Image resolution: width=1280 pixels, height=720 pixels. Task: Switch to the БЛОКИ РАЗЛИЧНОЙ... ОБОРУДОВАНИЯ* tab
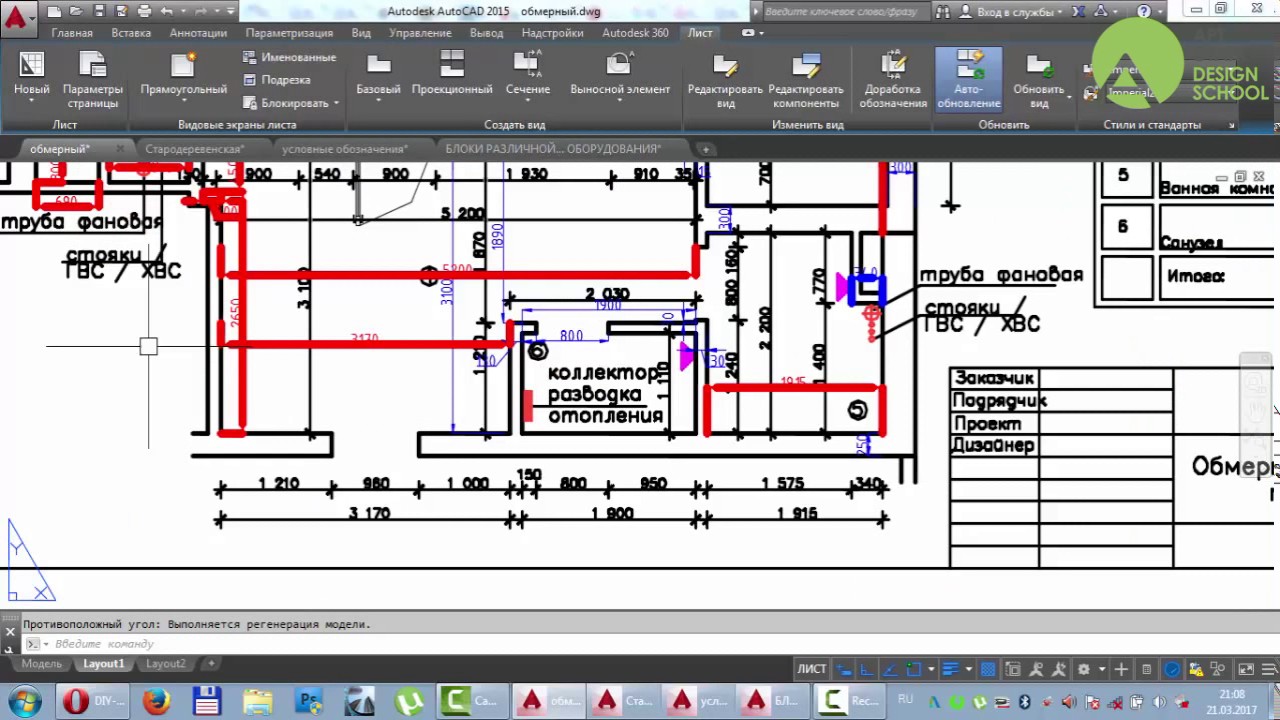pos(553,149)
